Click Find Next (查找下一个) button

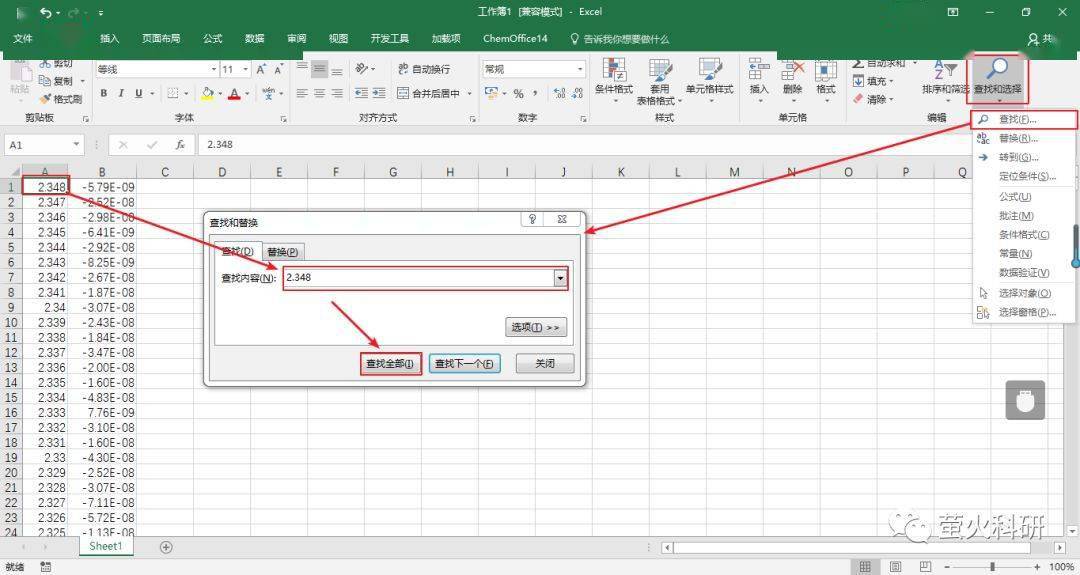coord(464,364)
